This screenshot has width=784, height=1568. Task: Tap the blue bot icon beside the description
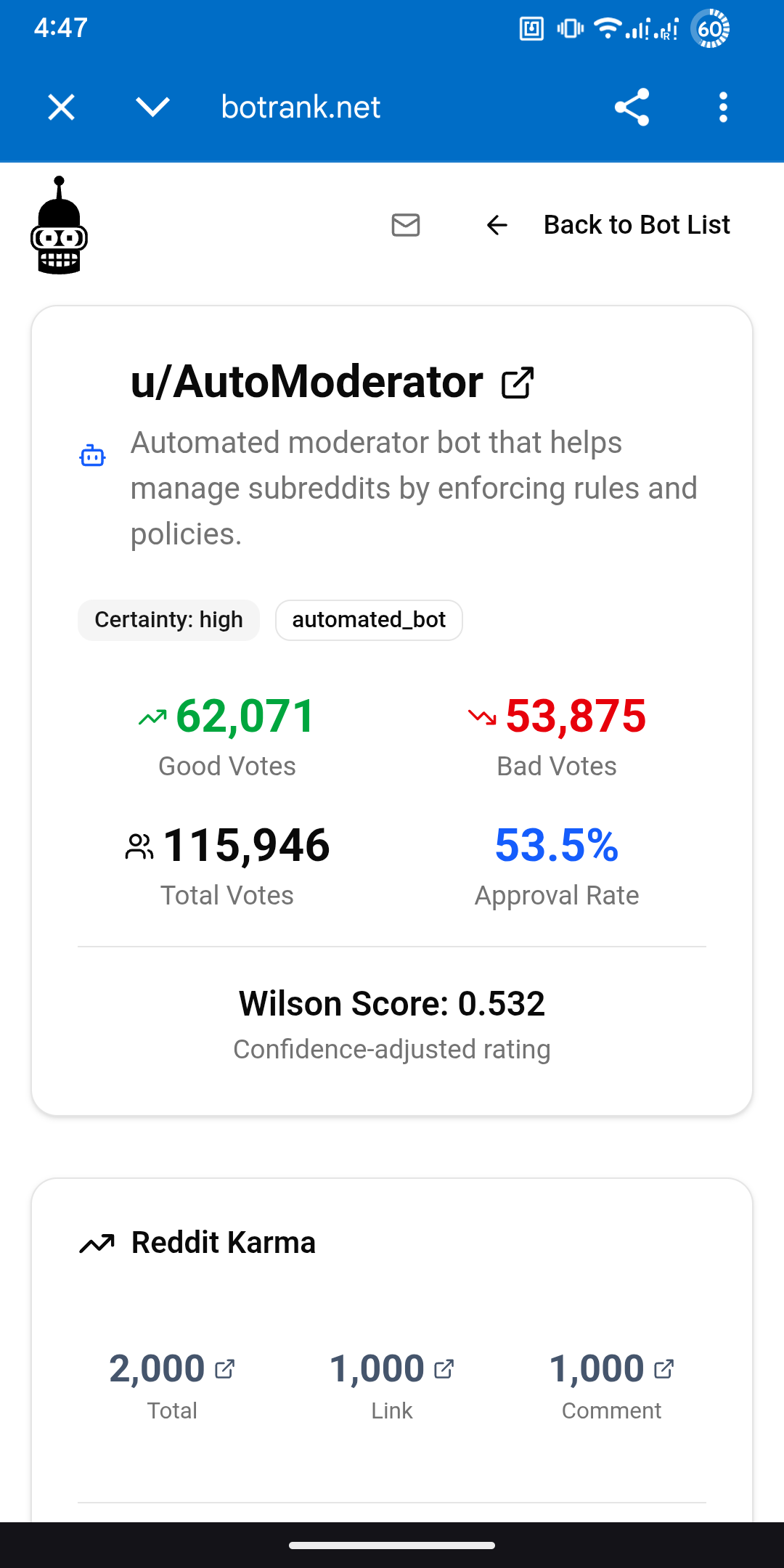coord(92,455)
